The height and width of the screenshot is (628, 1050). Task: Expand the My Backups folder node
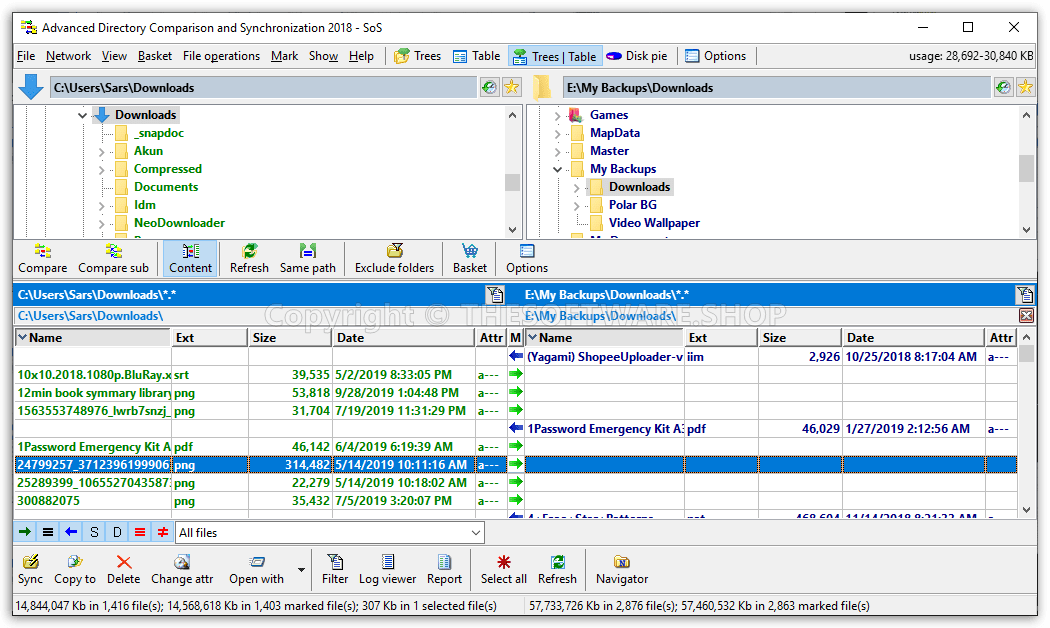pos(558,168)
